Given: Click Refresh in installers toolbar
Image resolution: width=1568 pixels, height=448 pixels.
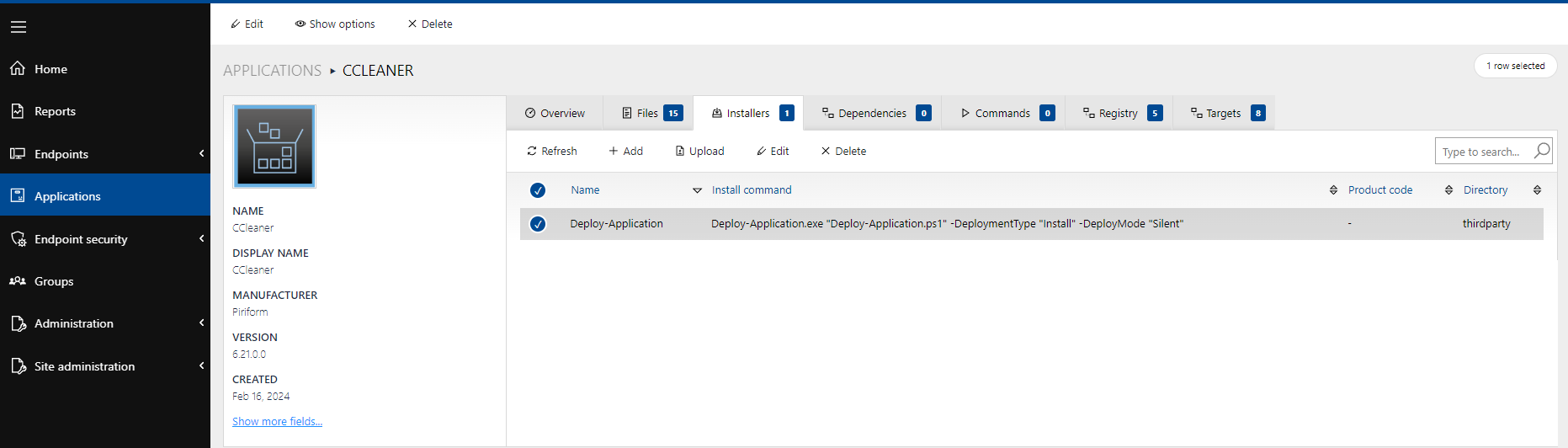Looking at the screenshot, I should [x=552, y=151].
